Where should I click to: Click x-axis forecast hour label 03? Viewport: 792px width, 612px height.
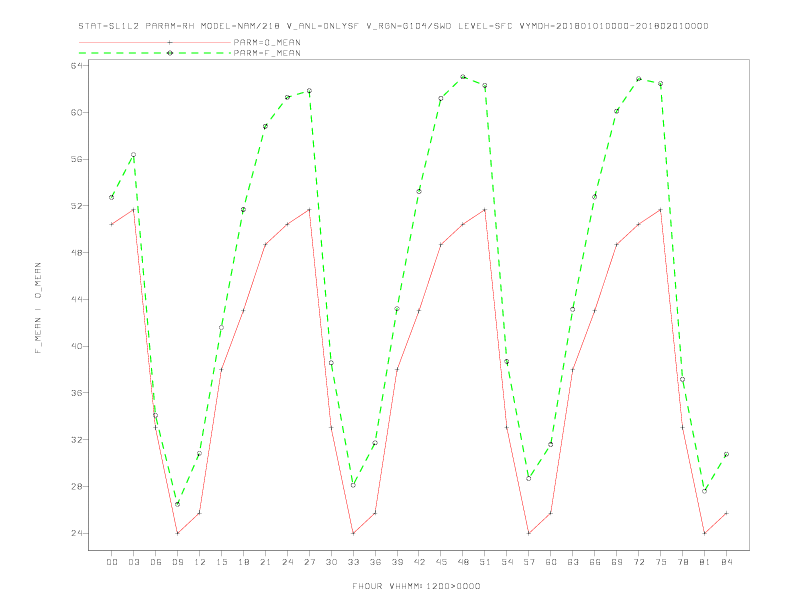point(133,562)
